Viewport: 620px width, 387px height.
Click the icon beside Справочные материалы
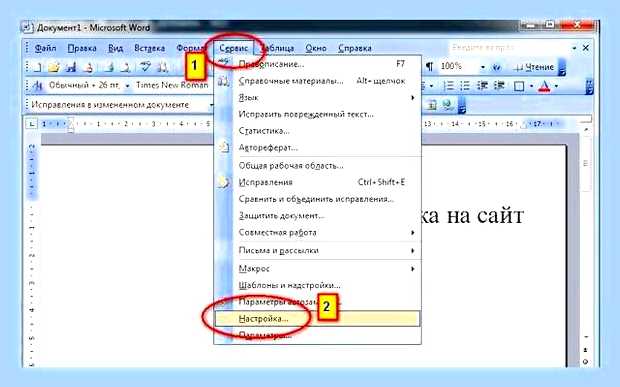pyautogui.click(x=224, y=81)
